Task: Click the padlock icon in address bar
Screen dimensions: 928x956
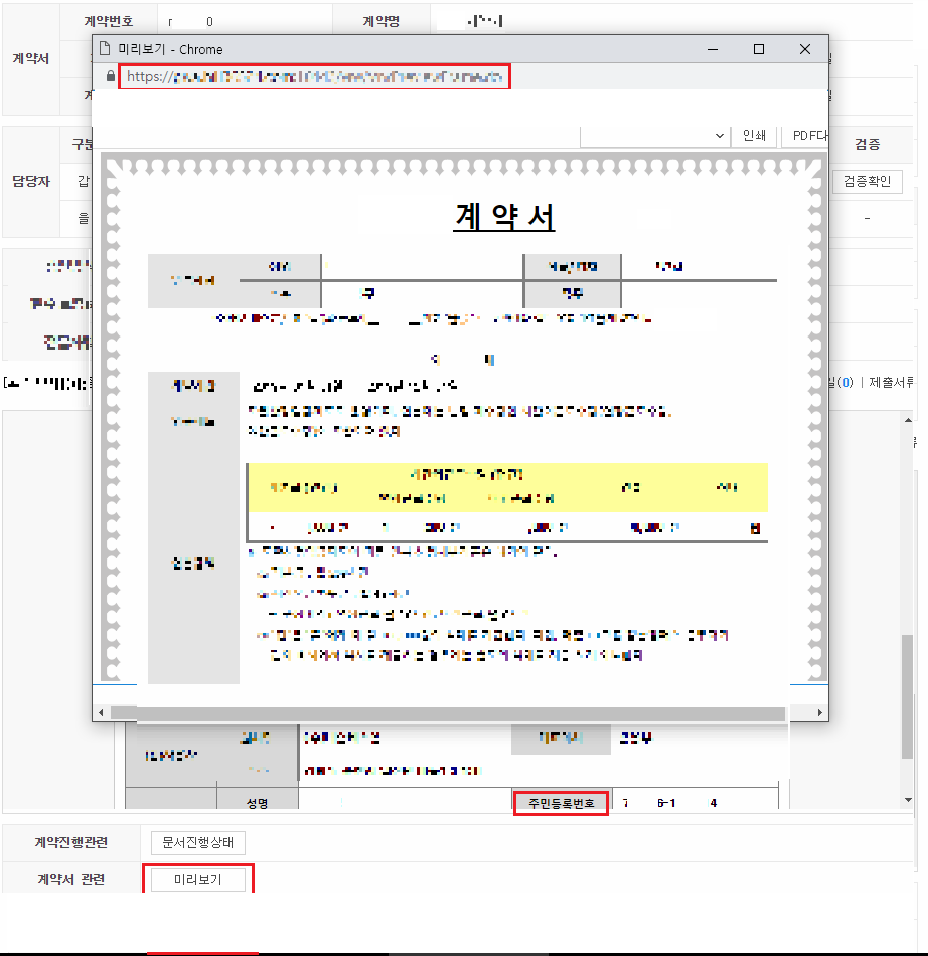Action: pyautogui.click(x=110, y=76)
